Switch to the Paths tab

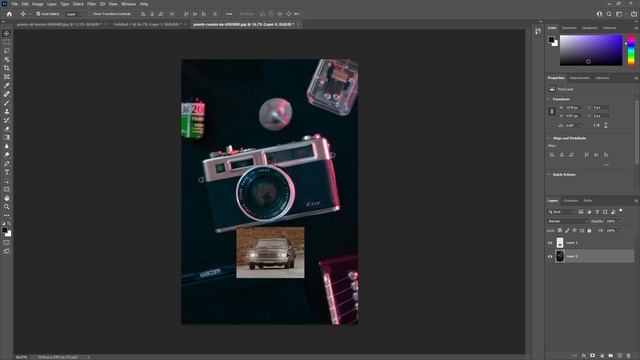coord(588,201)
